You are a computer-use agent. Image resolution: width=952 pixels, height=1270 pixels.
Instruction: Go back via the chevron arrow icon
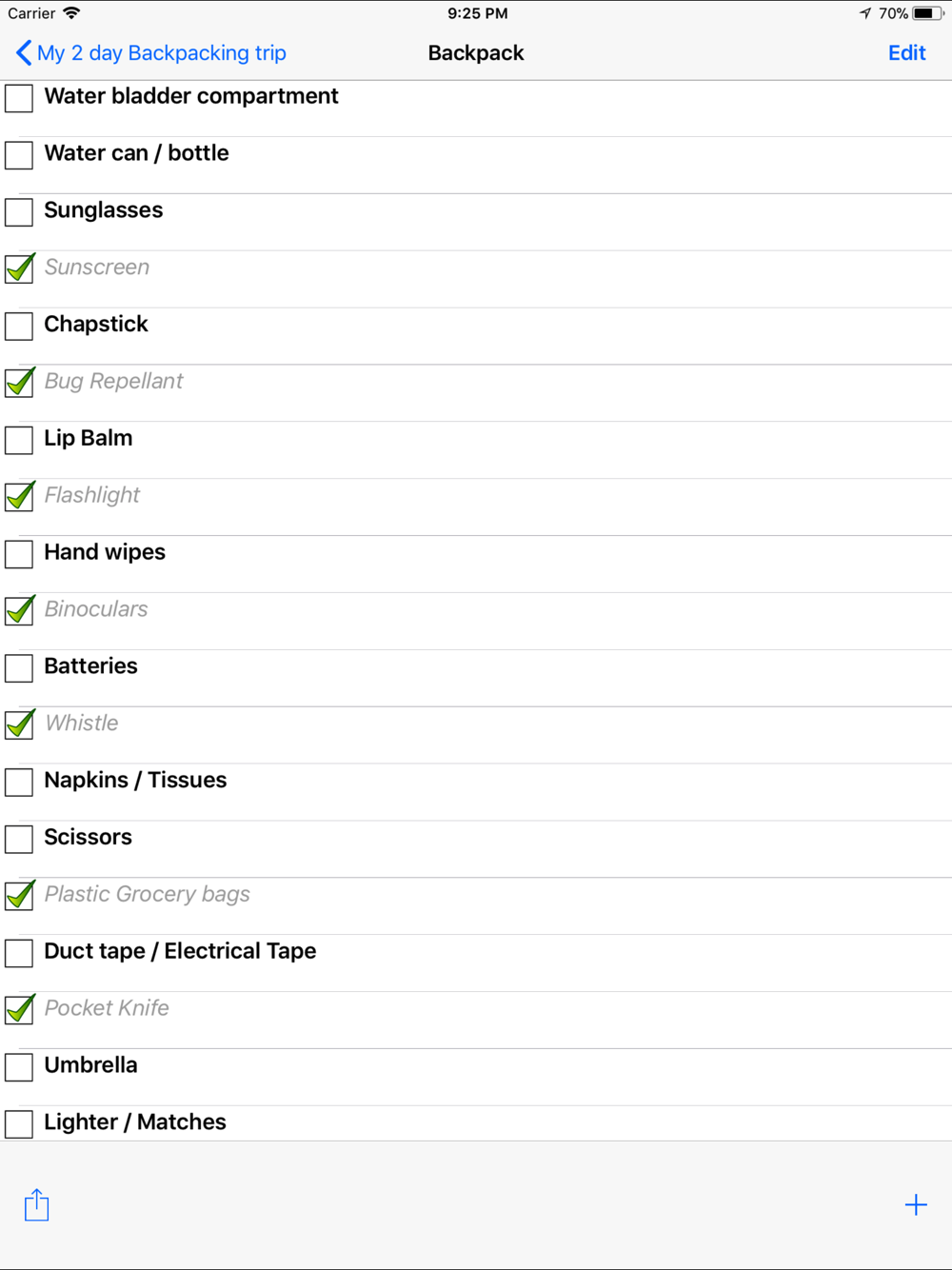click(24, 53)
